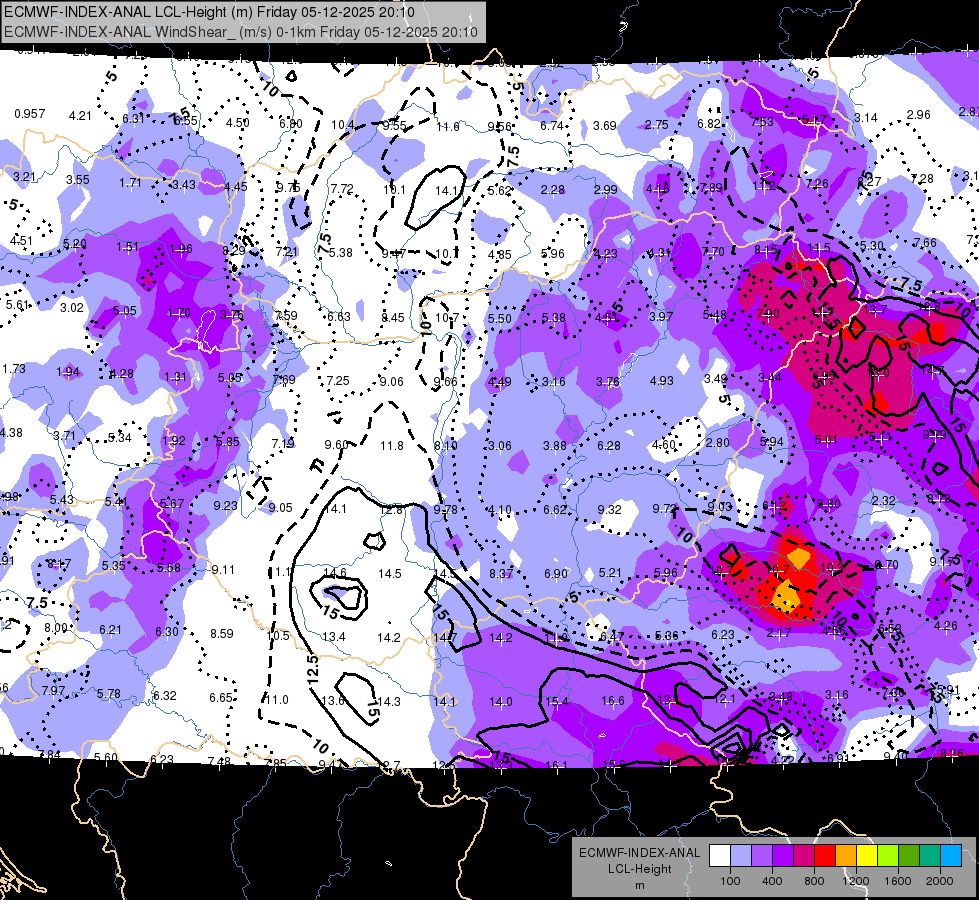Click the light lavender legend swatch
979x900 pixels.
[740, 856]
